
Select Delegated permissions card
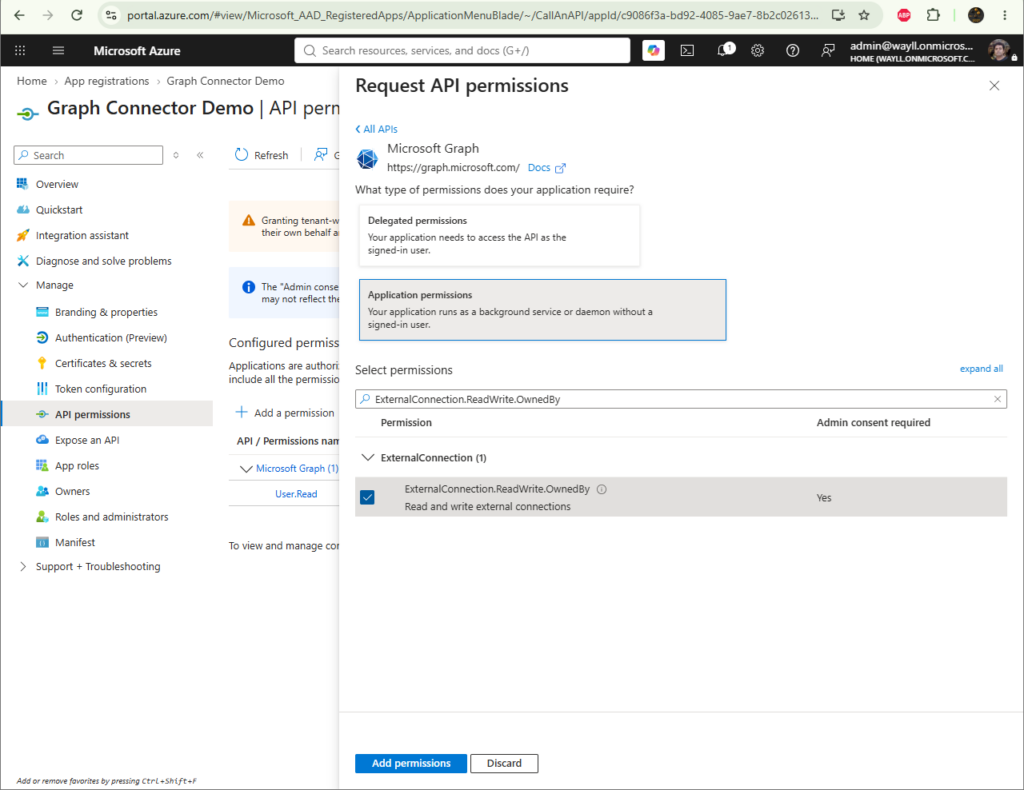(499, 235)
